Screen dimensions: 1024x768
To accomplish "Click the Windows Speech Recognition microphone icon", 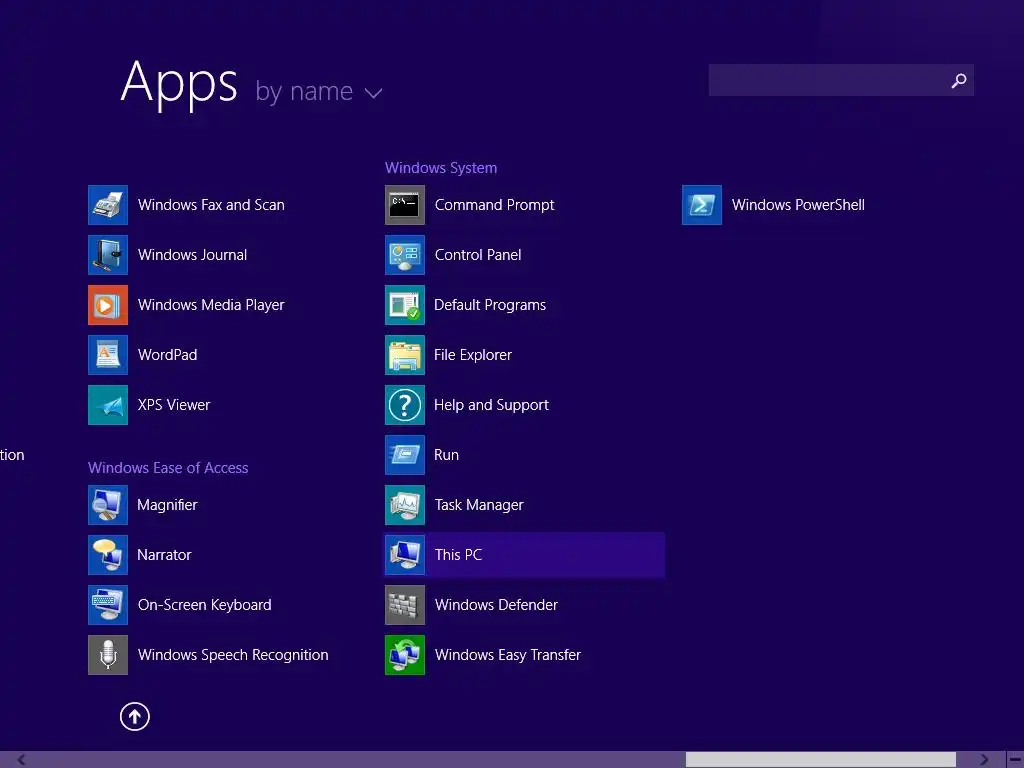I will click(x=108, y=655).
